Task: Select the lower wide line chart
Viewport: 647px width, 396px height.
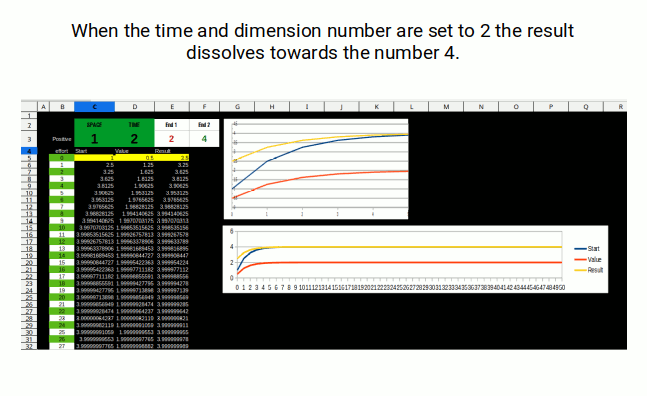Action: click(x=415, y=259)
